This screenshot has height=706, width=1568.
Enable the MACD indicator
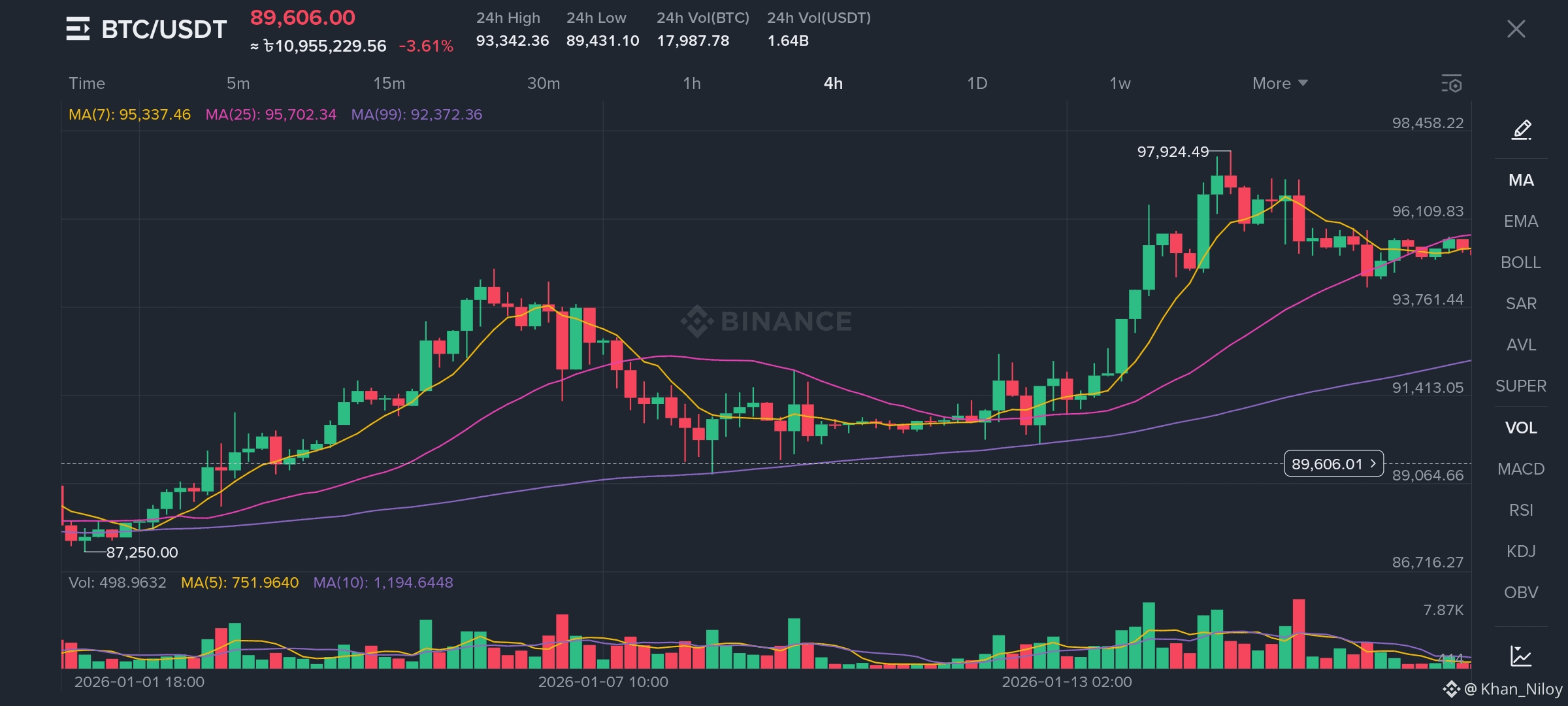coord(1521,469)
